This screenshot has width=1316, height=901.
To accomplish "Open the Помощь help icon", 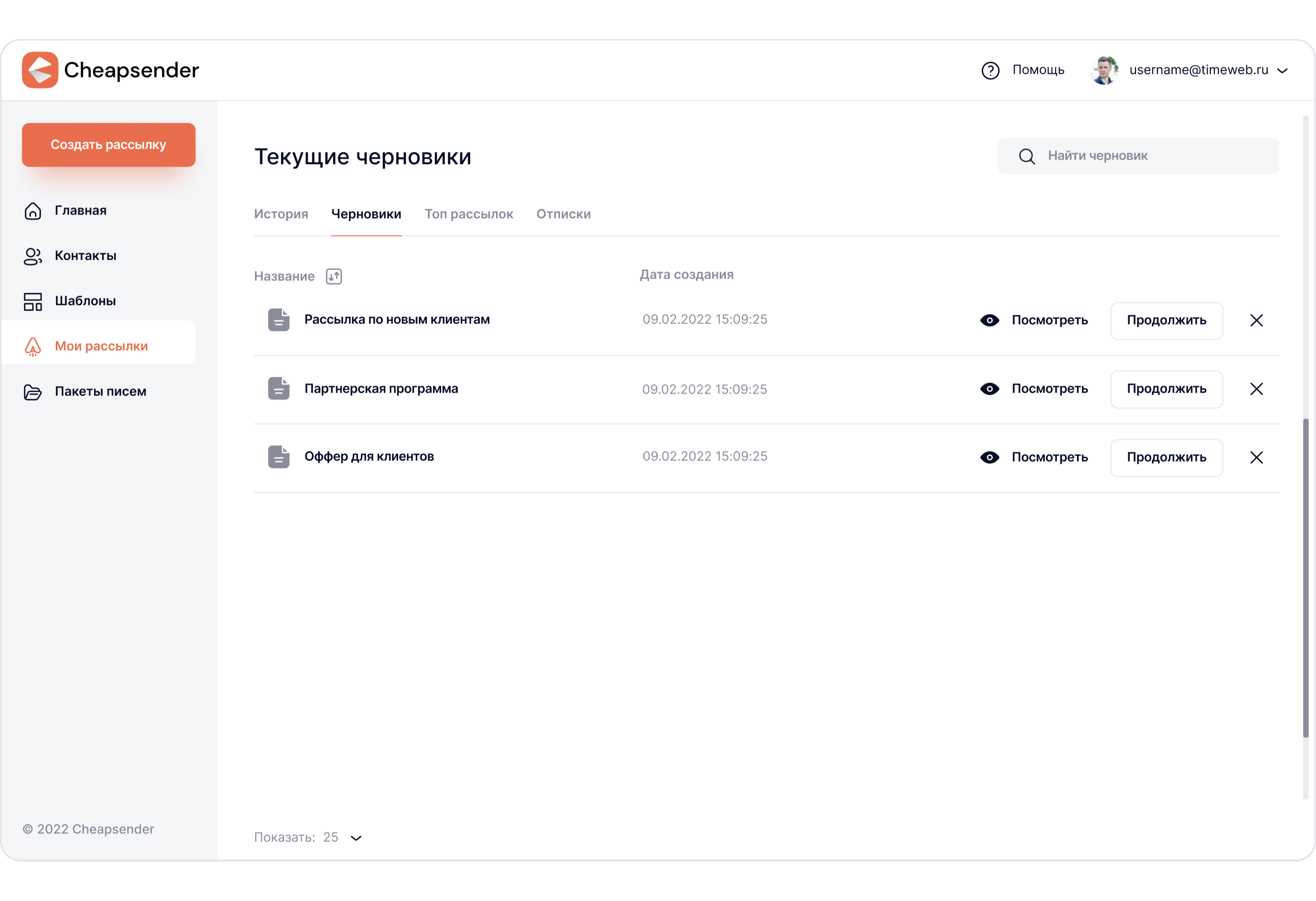I will [x=990, y=71].
